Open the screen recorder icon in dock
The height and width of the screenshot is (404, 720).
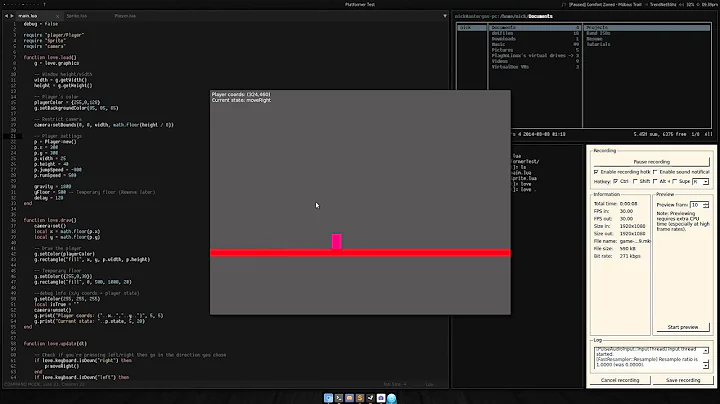coord(381,398)
